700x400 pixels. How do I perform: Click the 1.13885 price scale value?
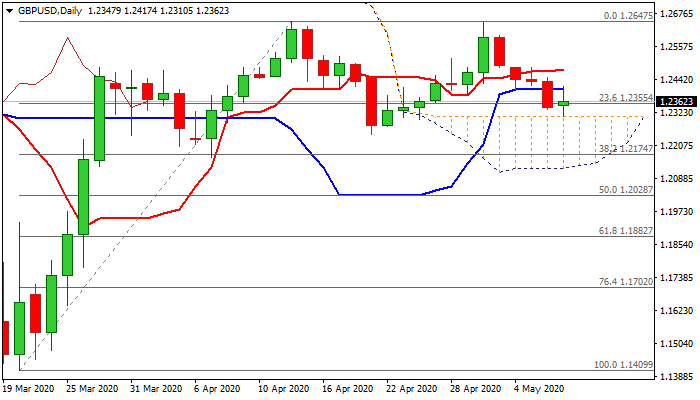coord(677,377)
